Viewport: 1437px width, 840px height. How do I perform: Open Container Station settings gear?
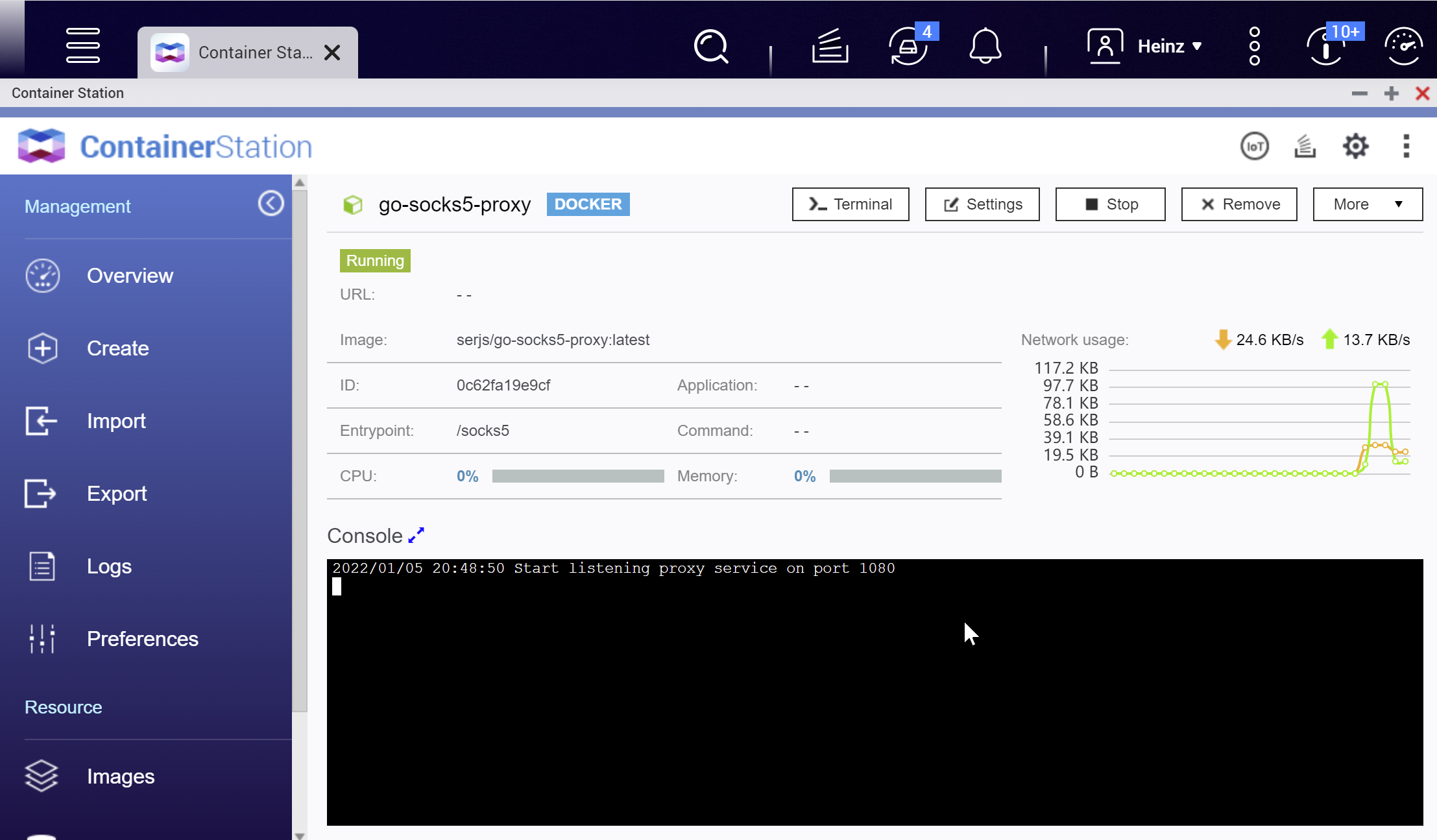point(1355,147)
